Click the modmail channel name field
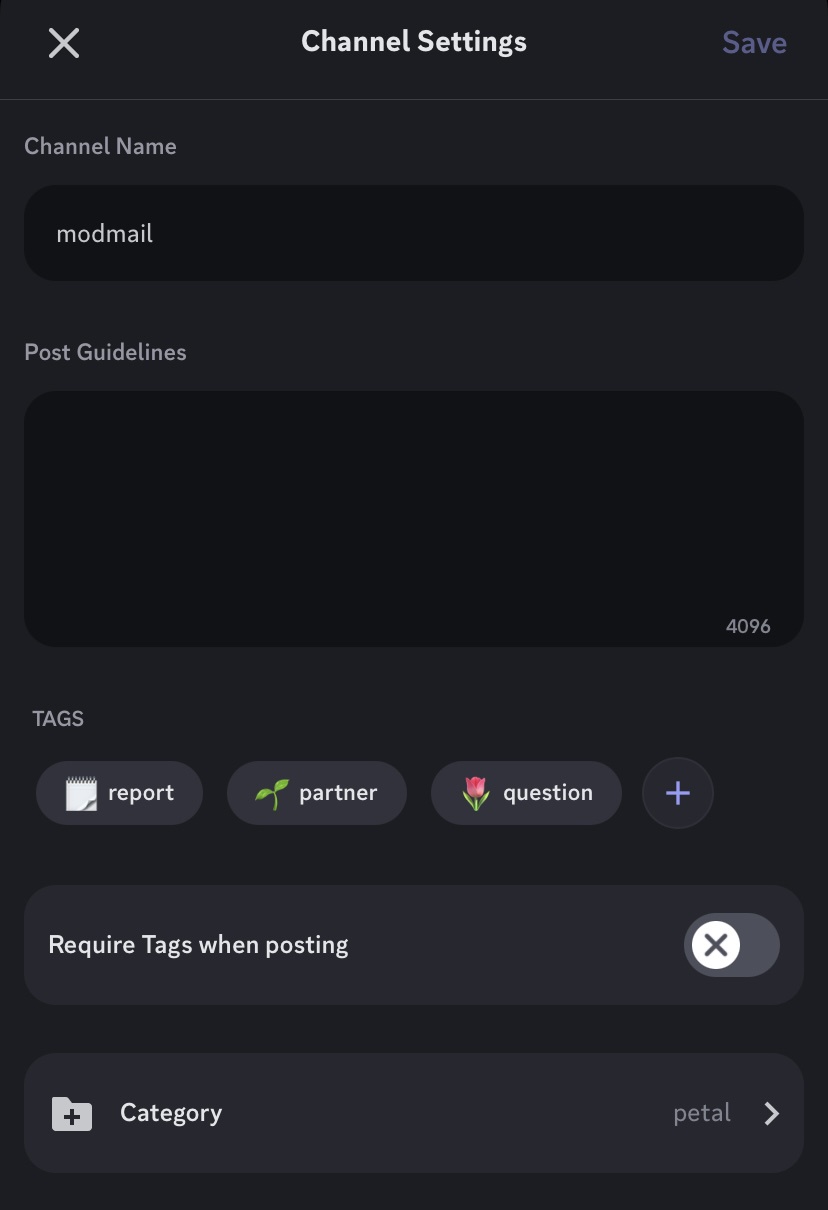 pyautogui.click(x=413, y=233)
